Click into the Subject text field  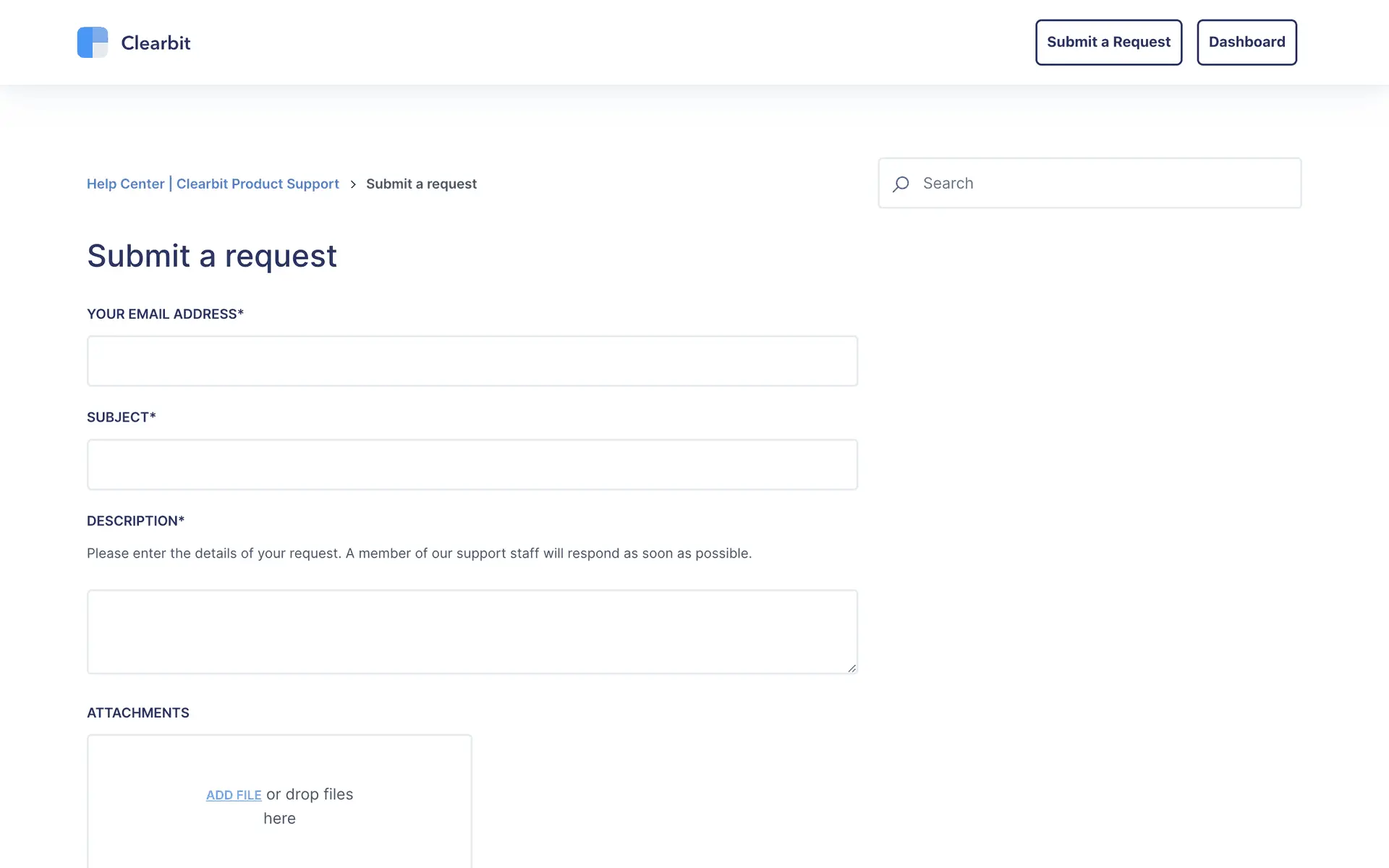(x=472, y=464)
